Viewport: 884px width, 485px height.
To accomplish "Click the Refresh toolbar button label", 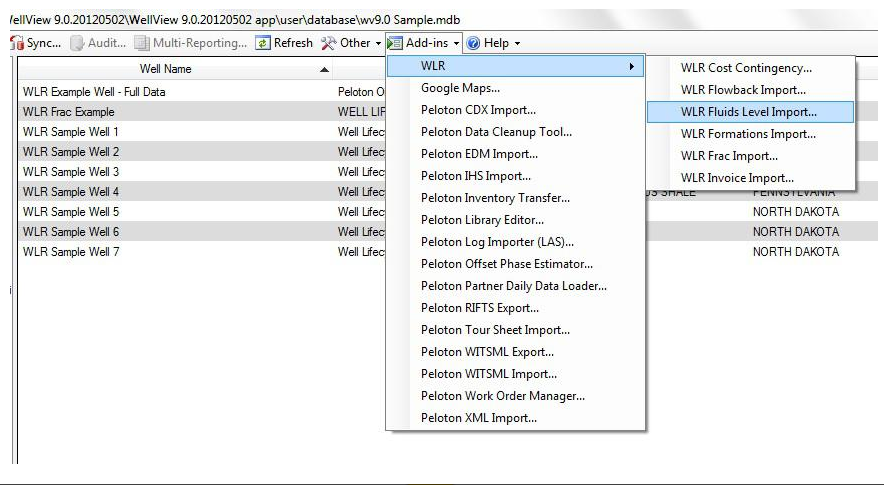I will tap(293, 43).
